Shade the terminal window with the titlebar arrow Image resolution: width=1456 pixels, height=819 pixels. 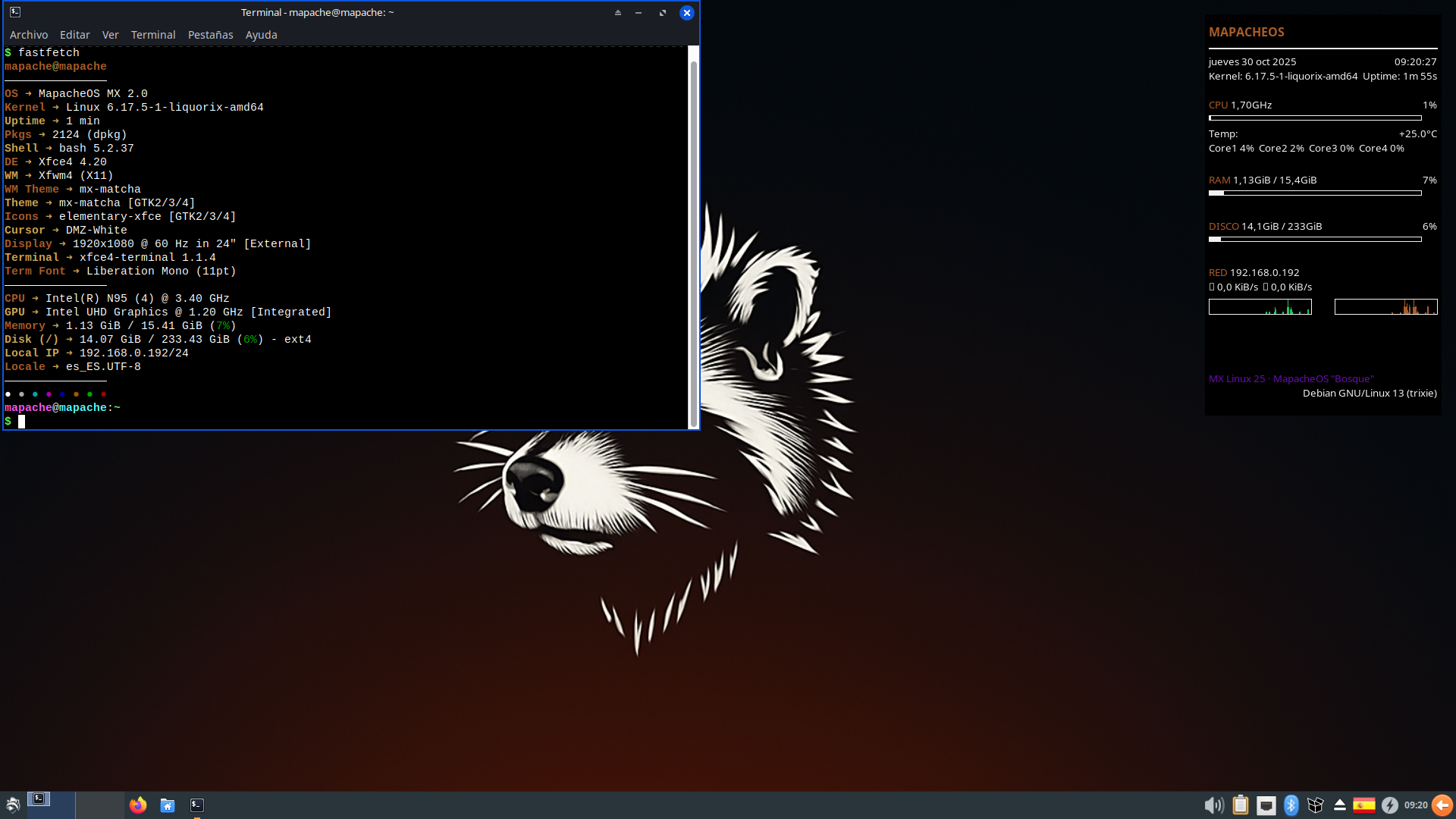coord(617,12)
